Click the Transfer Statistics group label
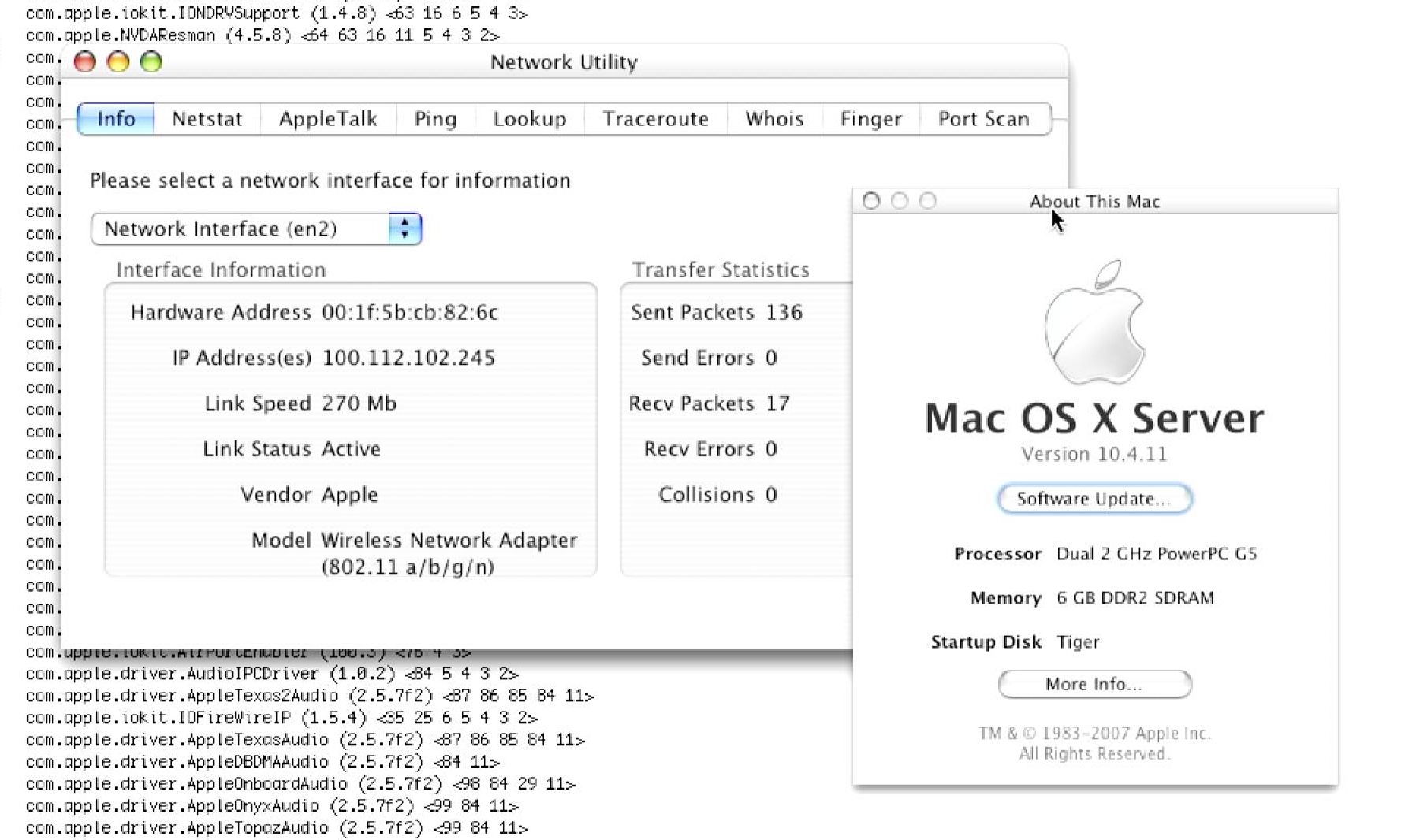Viewport: 1416px width, 840px height. tap(721, 270)
